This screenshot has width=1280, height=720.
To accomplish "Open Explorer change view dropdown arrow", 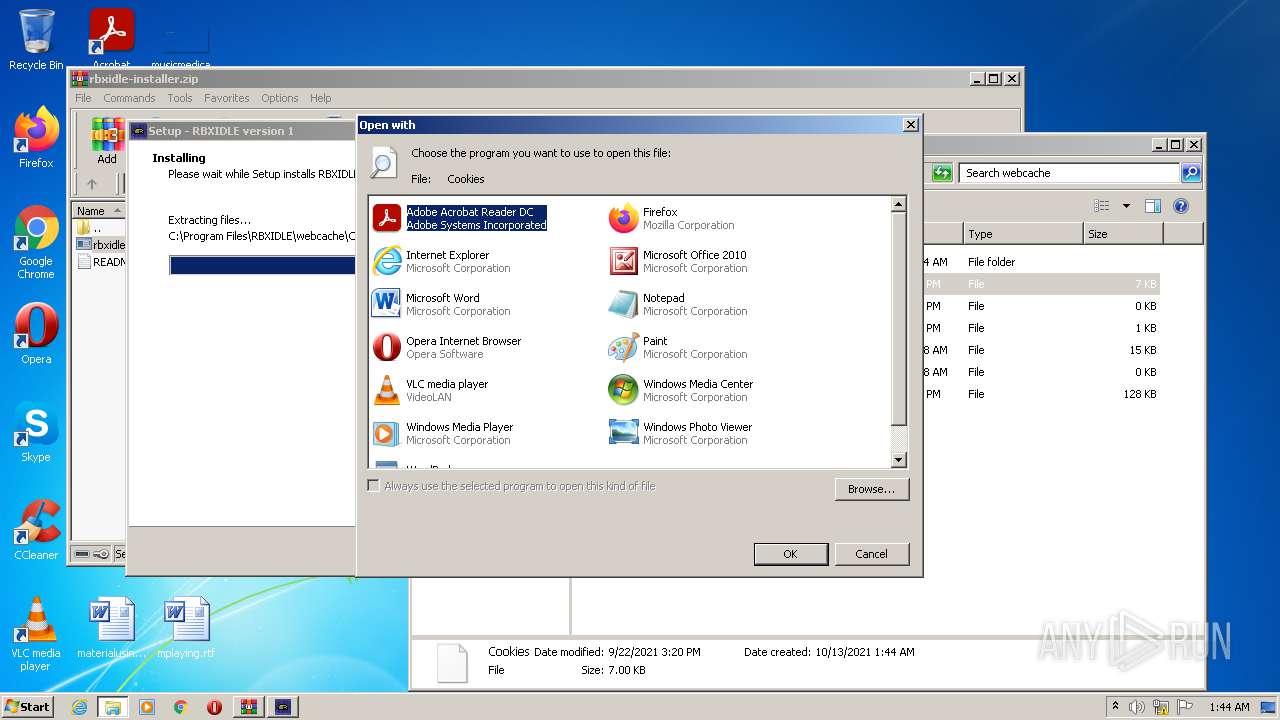I will click(1126, 206).
